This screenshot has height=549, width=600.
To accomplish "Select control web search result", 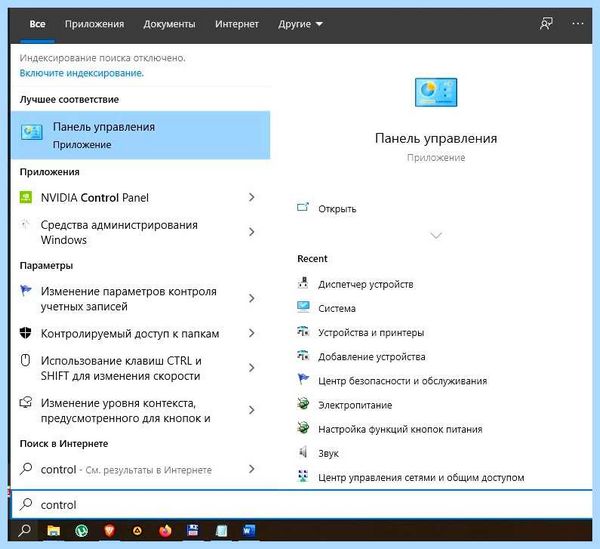I will pos(140,469).
